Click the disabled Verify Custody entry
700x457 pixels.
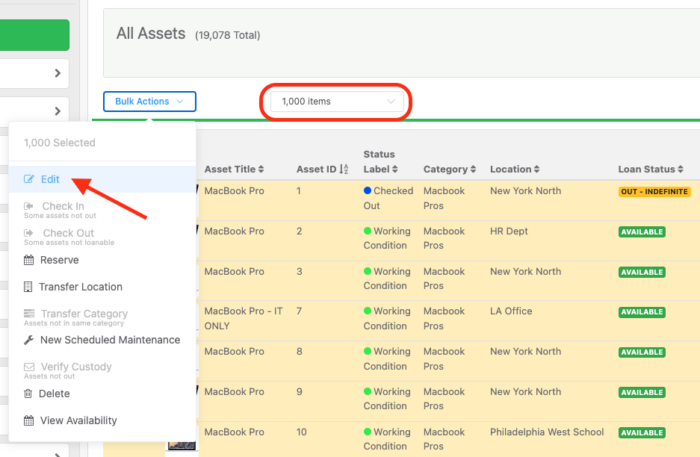coord(102,370)
